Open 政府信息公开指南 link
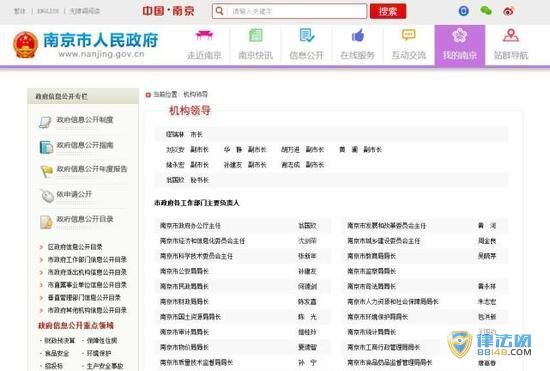 click(x=85, y=145)
